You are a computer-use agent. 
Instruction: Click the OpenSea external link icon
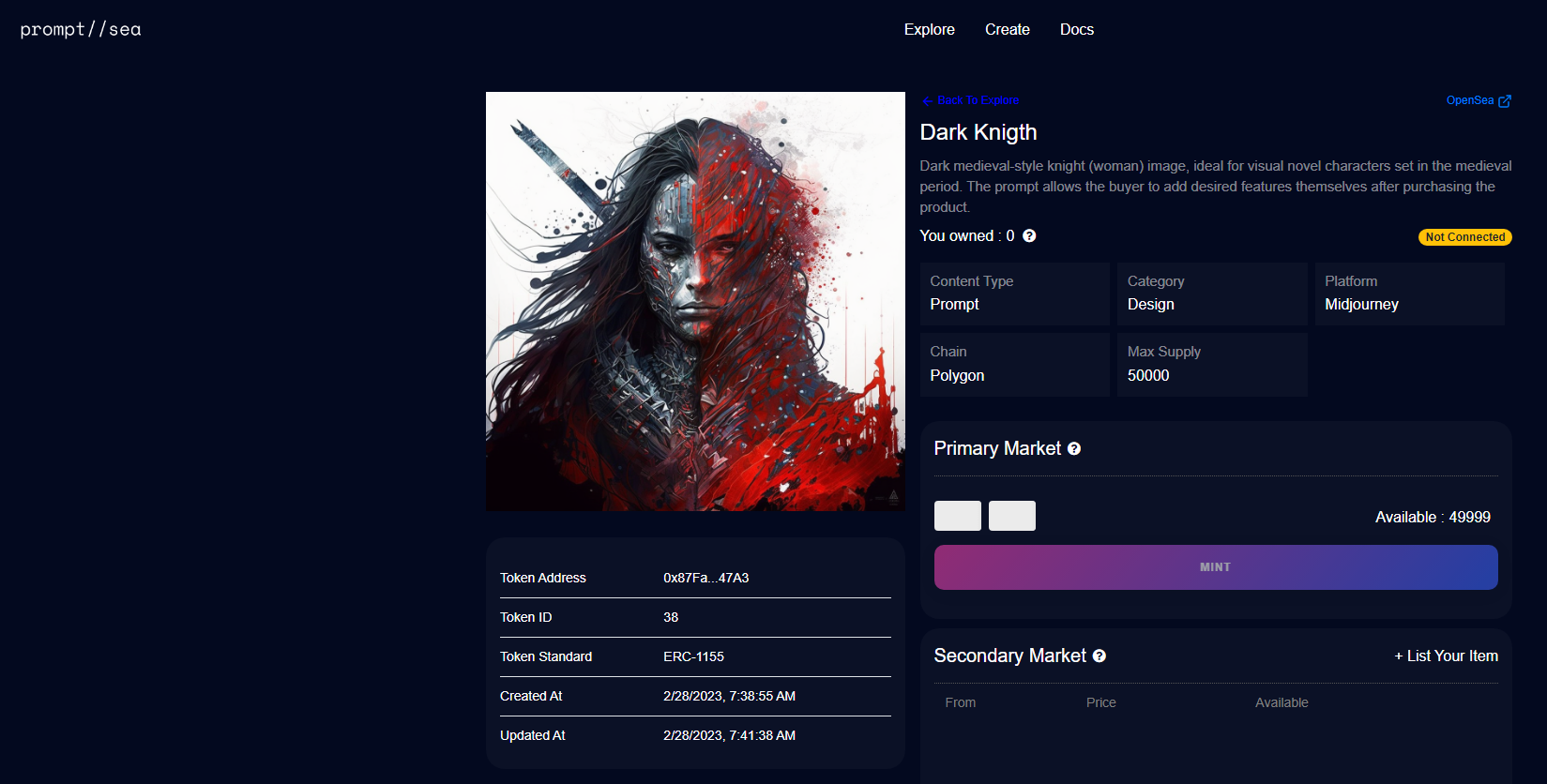click(x=1505, y=101)
